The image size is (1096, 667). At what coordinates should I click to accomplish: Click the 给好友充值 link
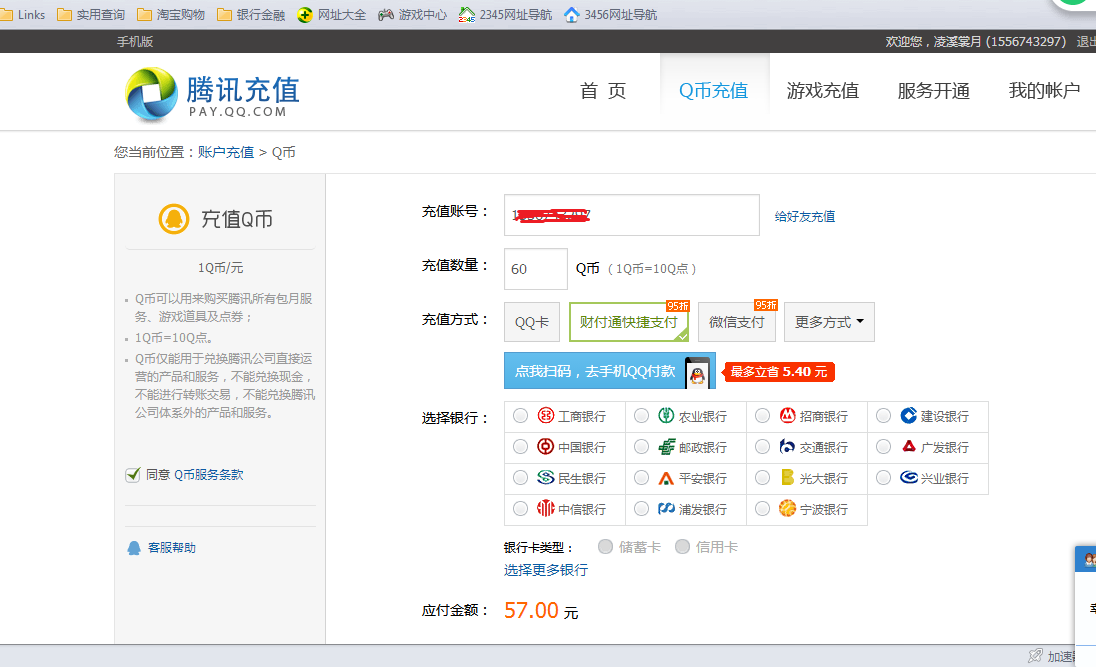[805, 217]
